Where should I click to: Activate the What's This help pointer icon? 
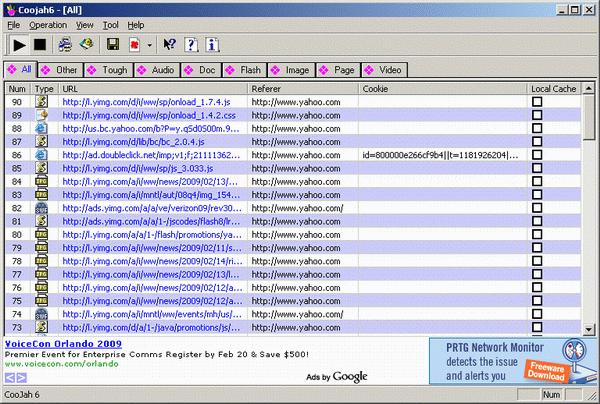pos(169,45)
